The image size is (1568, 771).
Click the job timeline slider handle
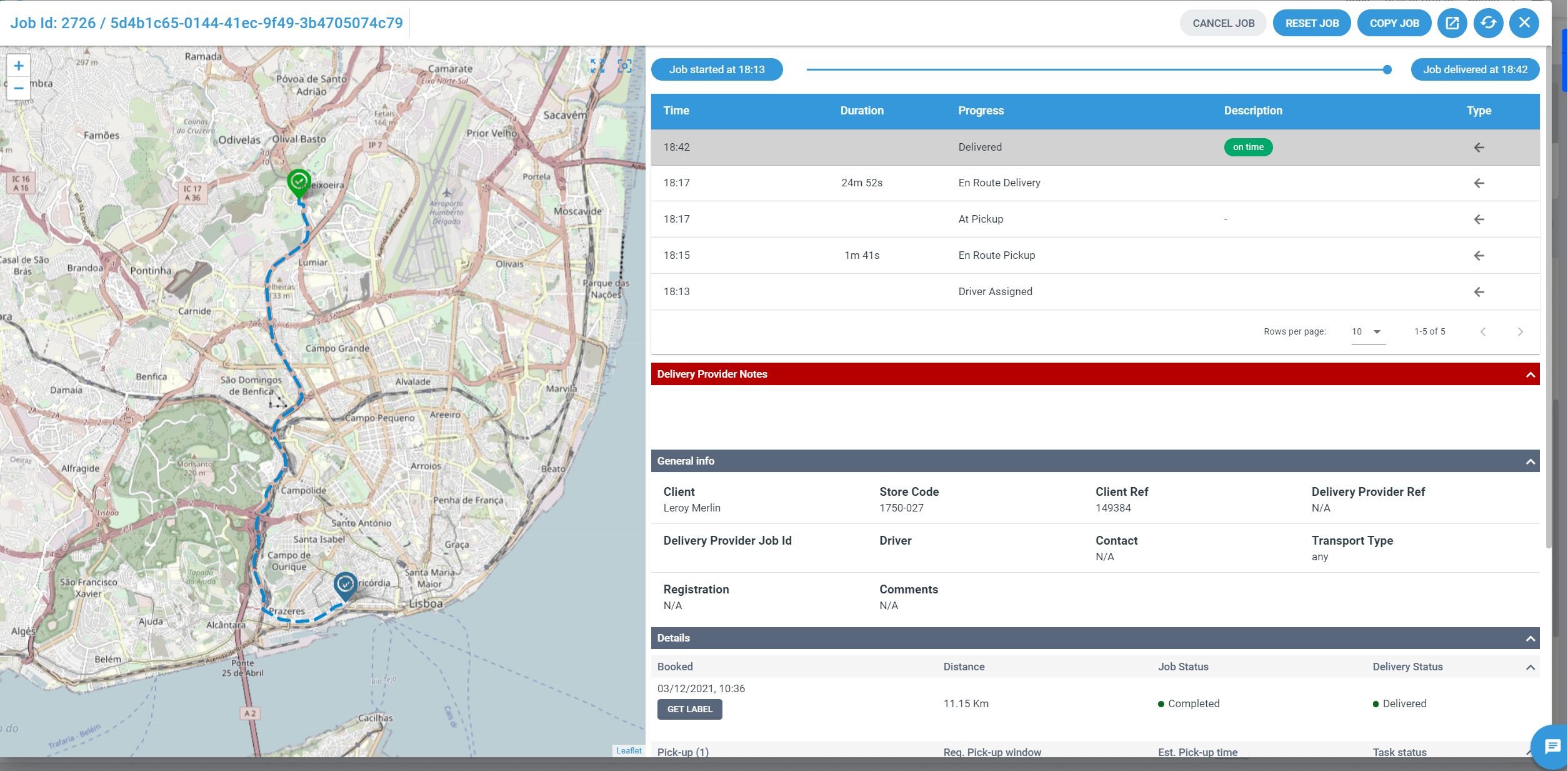pos(1387,69)
